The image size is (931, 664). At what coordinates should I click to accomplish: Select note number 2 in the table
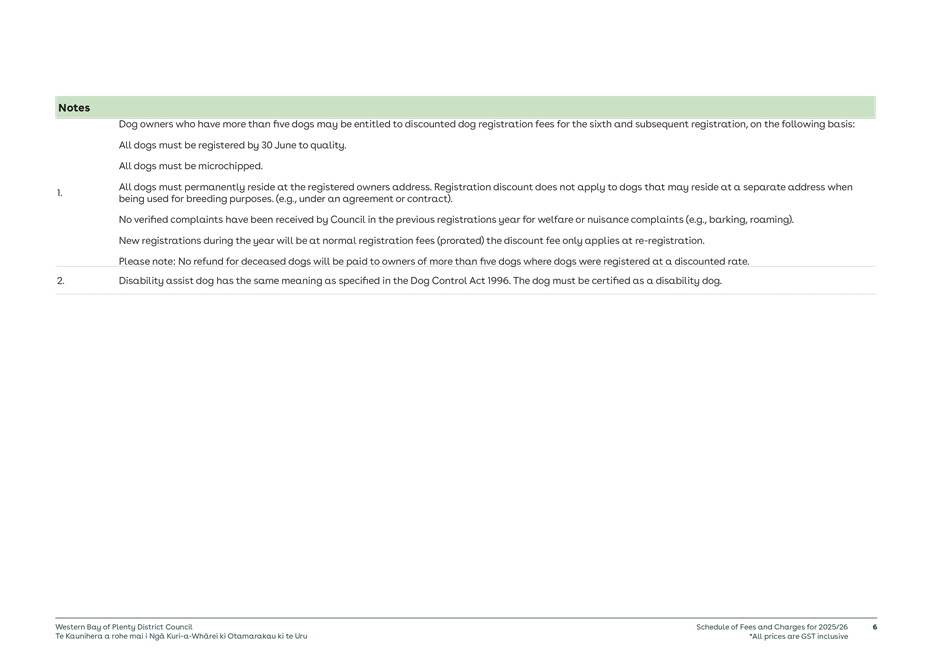tap(60, 281)
